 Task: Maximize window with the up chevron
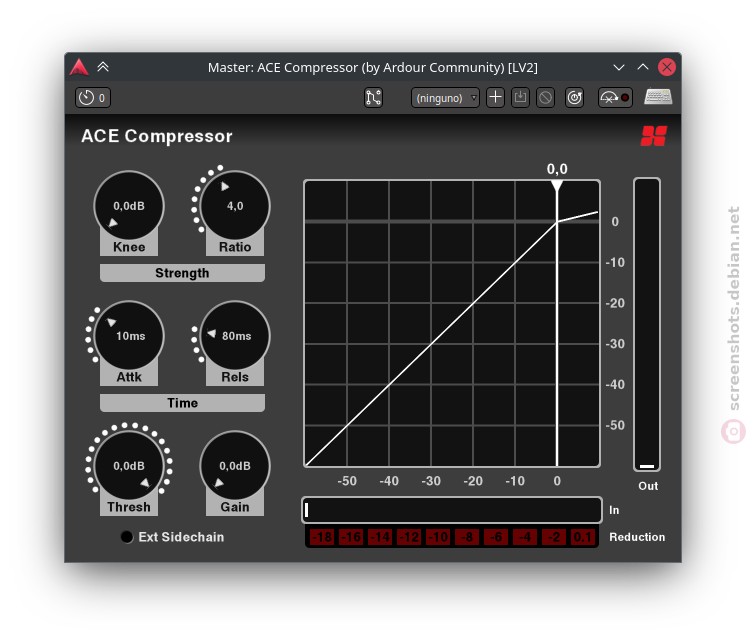tap(643, 67)
